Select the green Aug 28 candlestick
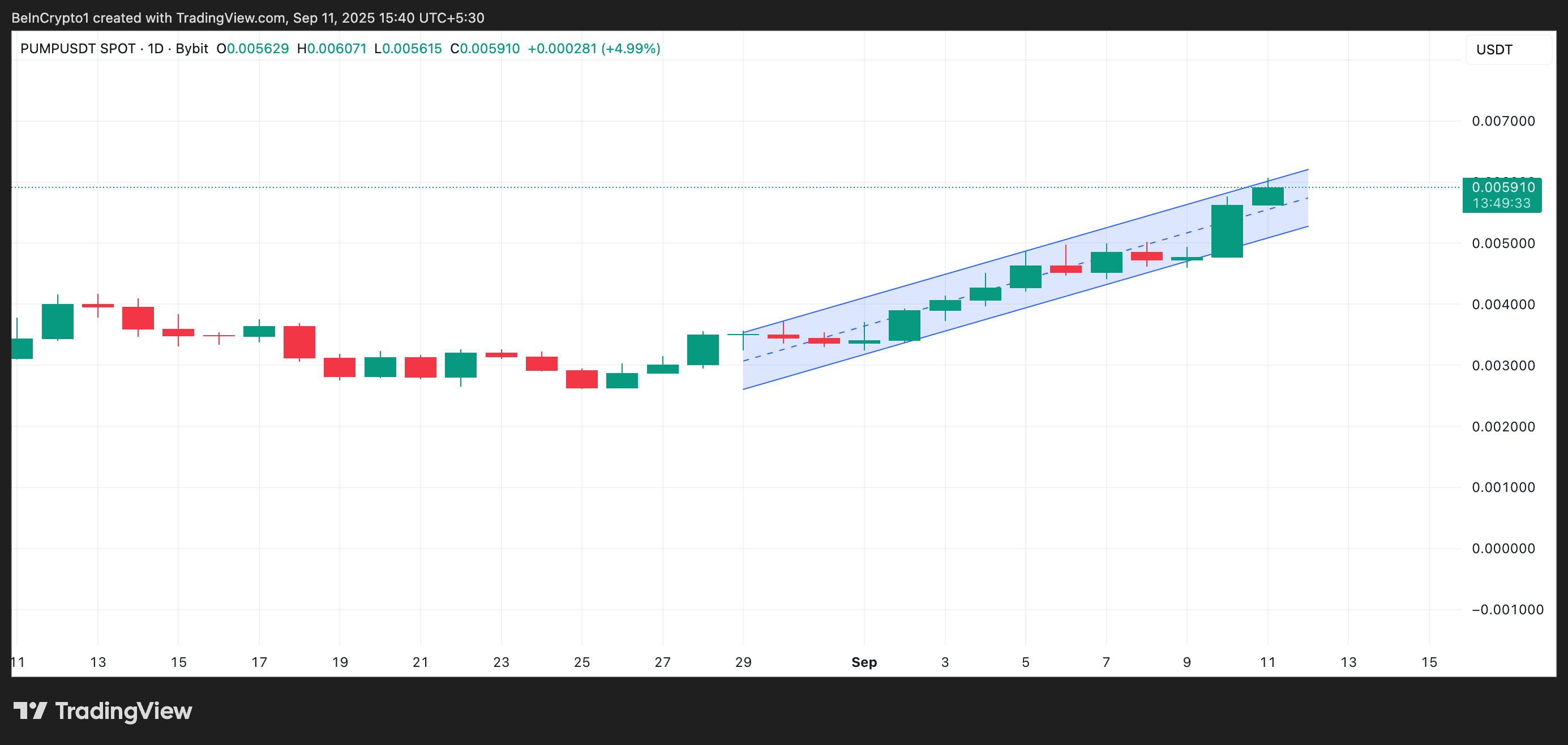 pos(702,349)
